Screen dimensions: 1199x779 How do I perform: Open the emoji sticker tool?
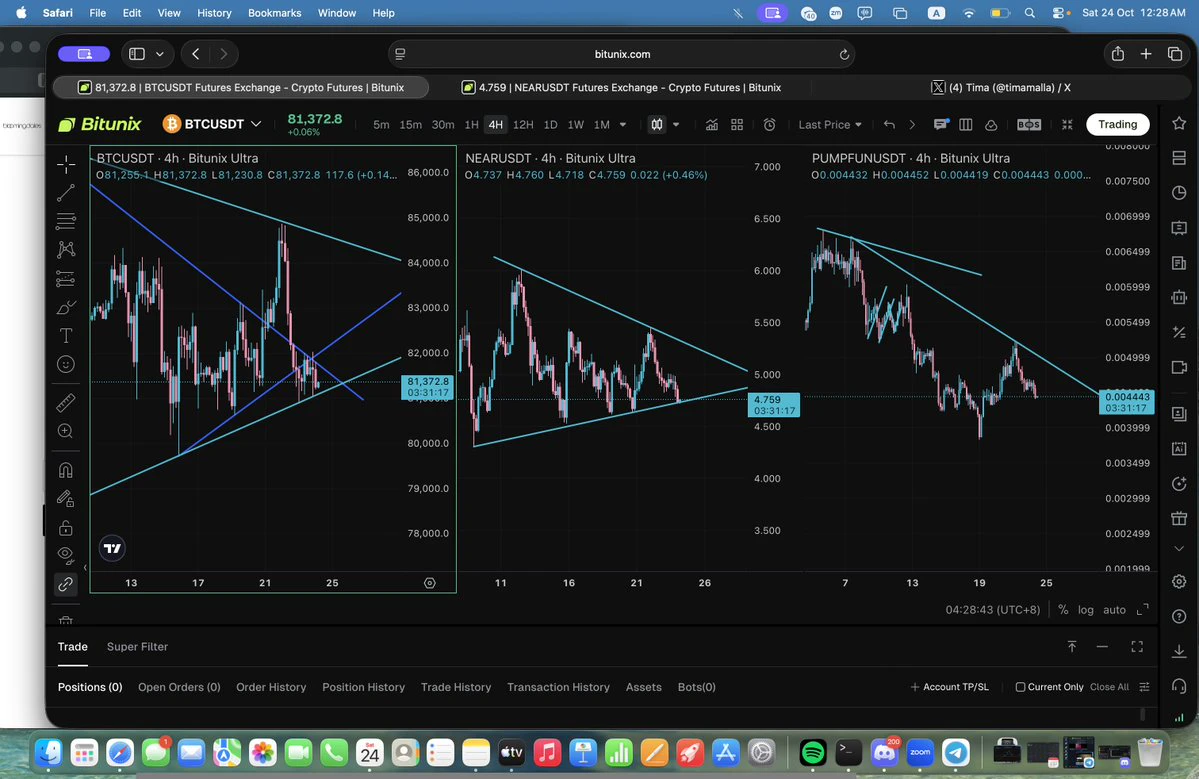click(x=66, y=365)
